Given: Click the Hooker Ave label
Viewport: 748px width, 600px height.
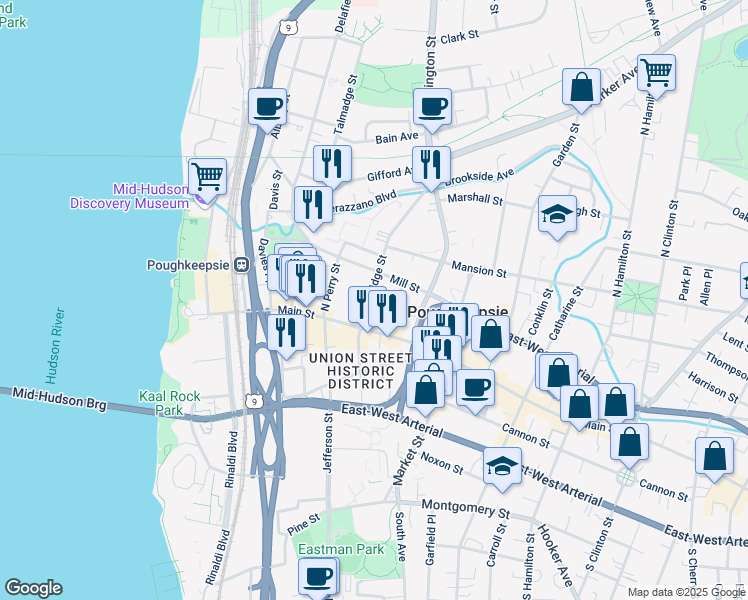Looking at the screenshot, I should pyautogui.click(x=555, y=556).
